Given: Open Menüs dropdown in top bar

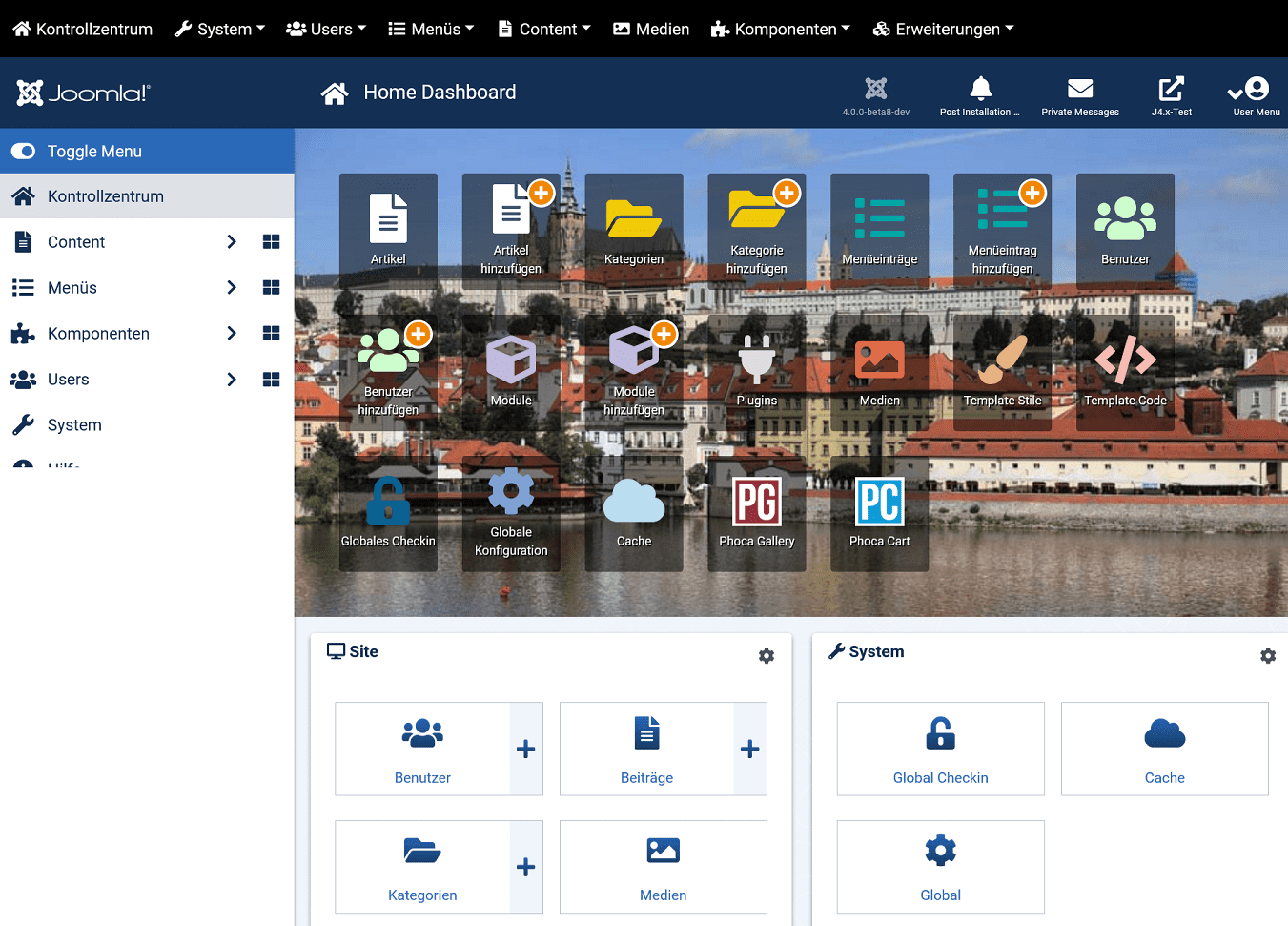Looking at the screenshot, I should pyautogui.click(x=431, y=29).
